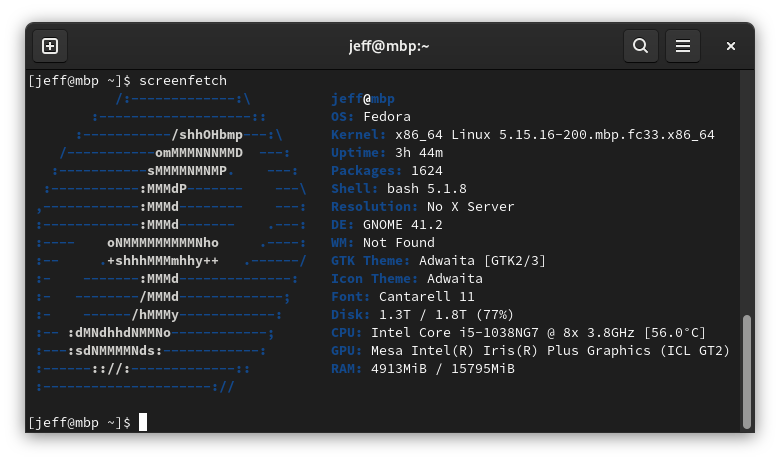The width and height of the screenshot is (780, 461).
Task: Click the shell value bash 5.1.8
Action: click(427, 189)
